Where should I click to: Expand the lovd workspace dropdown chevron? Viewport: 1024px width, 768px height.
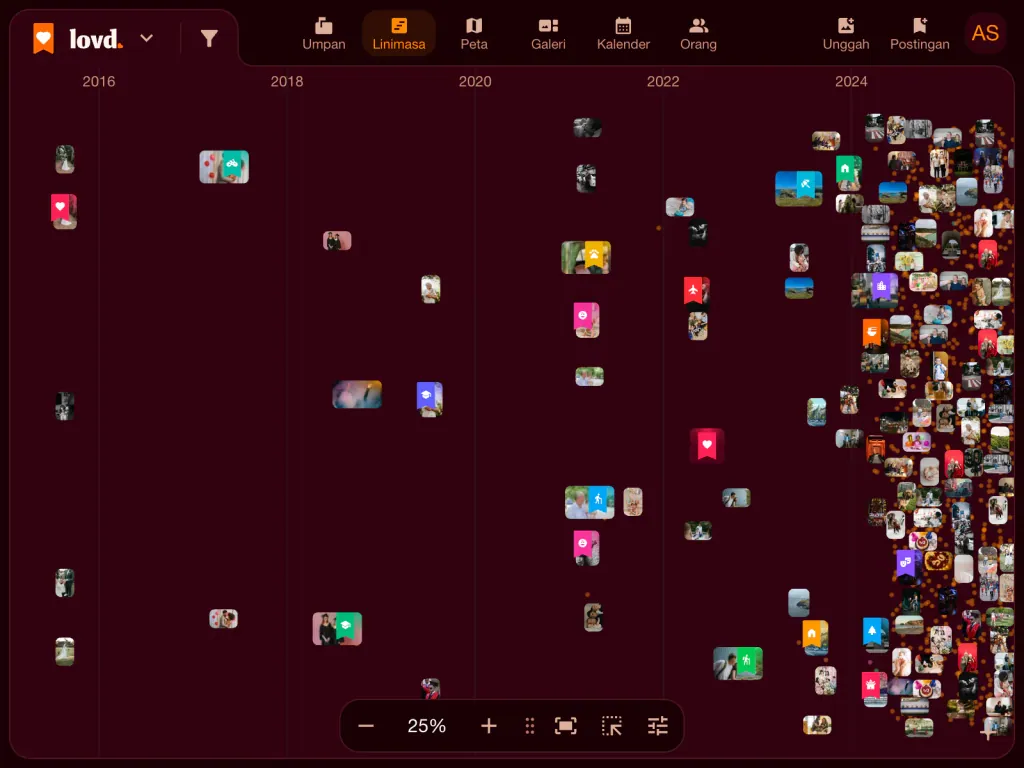[147, 38]
